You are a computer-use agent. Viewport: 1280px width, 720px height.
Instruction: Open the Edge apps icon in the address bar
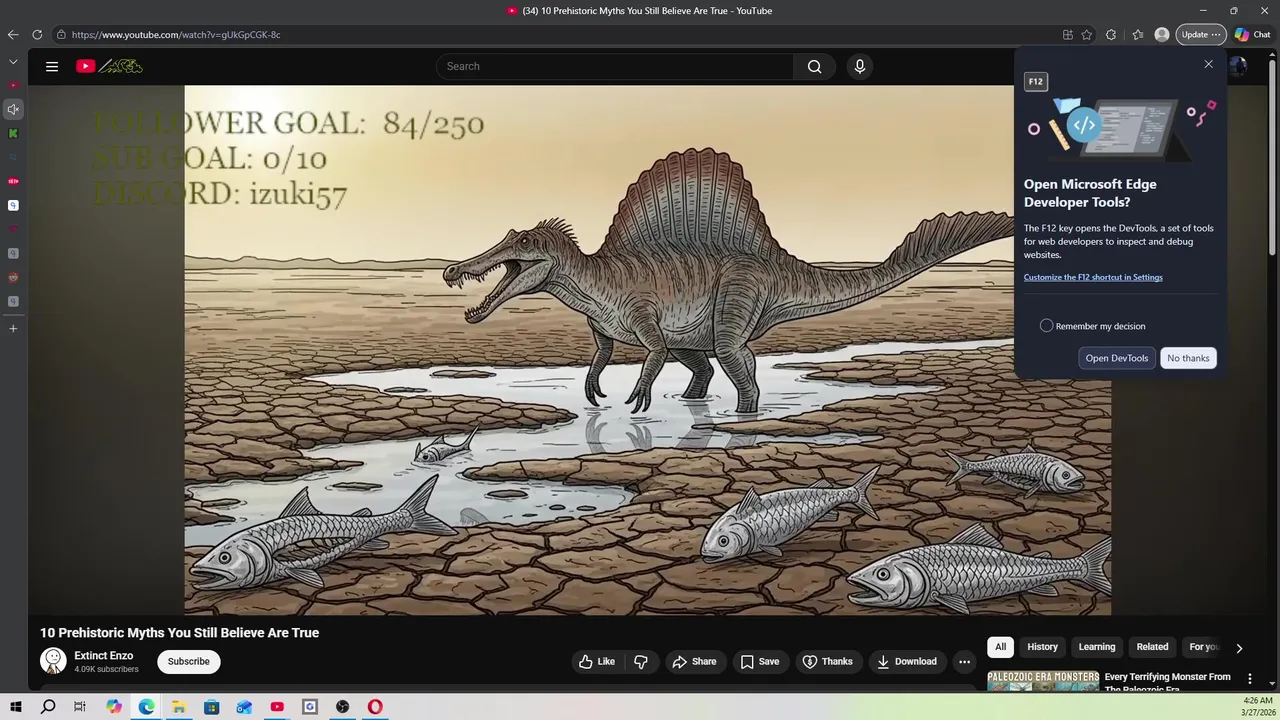click(x=1068, y=34)
